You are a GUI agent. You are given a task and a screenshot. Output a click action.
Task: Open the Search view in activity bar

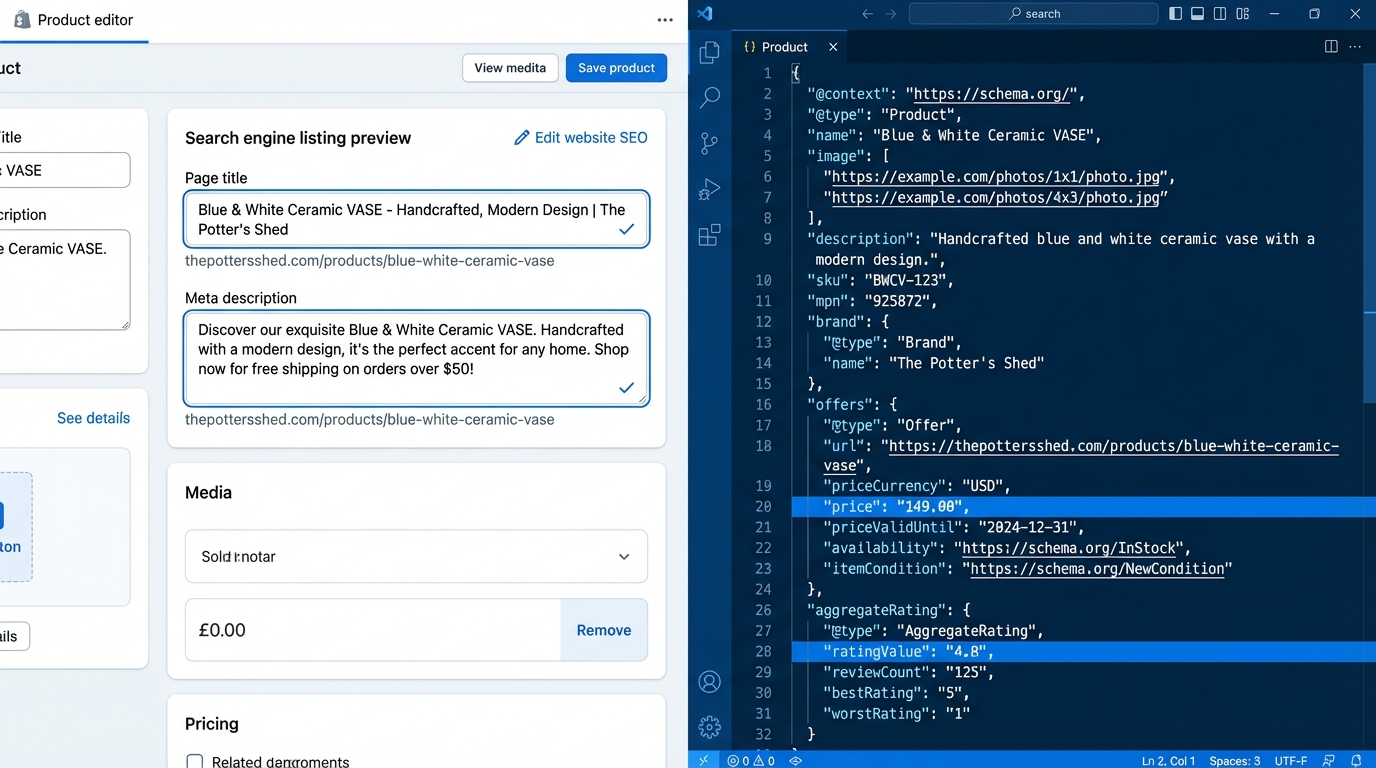[x=709, y=97]
